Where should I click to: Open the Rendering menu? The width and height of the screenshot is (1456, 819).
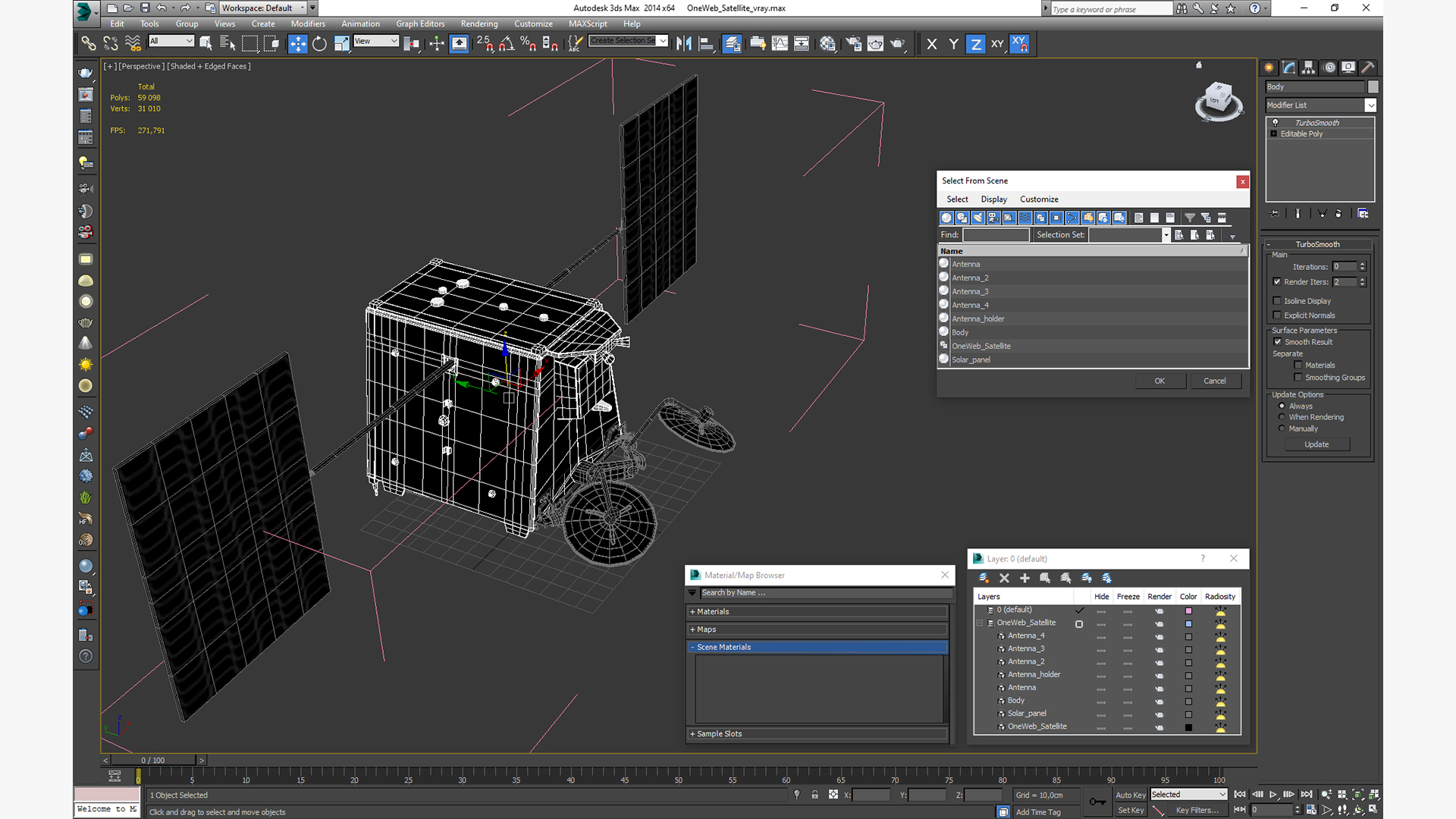pos(479,24)
